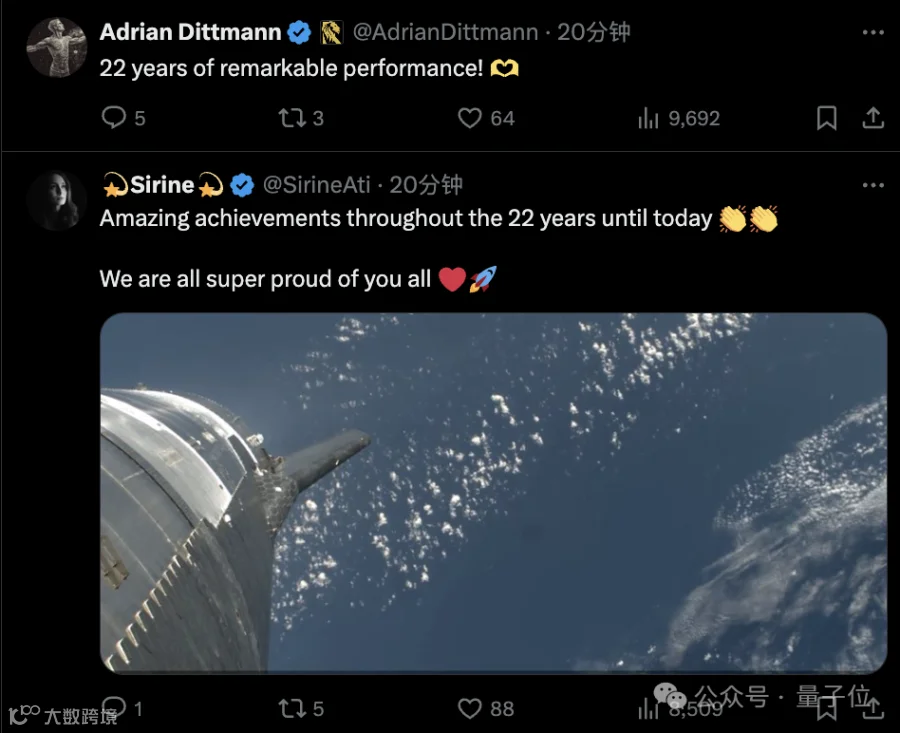This screenshot has width=900, height=733.
Task: Like Adrian Dittmann's tweet
Action: 470,118
